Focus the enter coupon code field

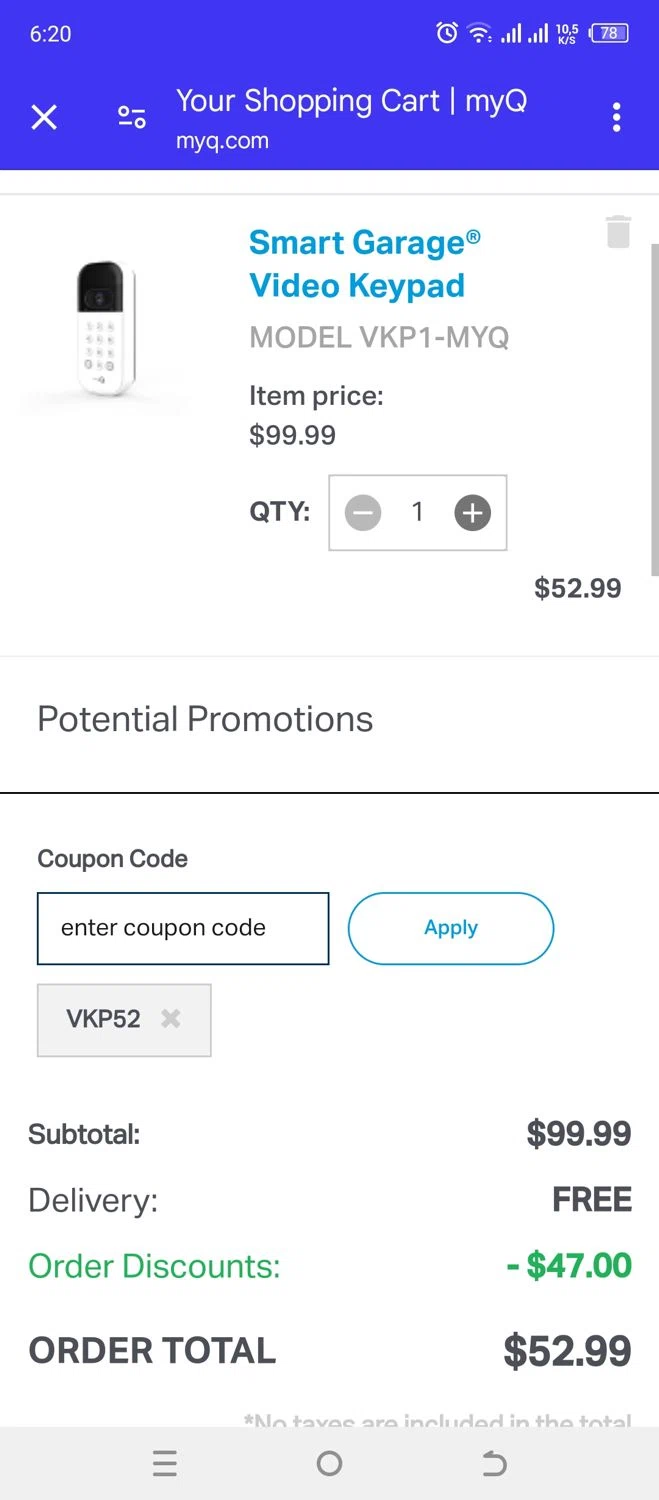tap(183, 928)
